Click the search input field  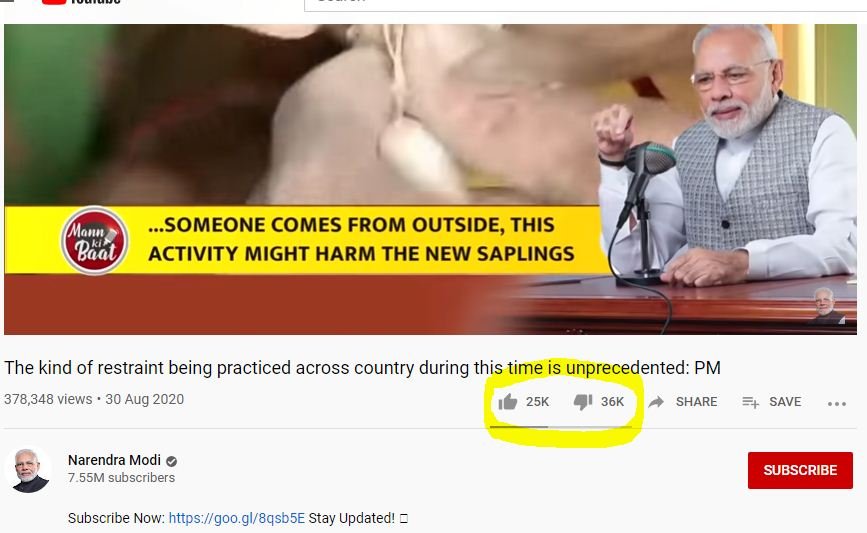coord(585,4)
